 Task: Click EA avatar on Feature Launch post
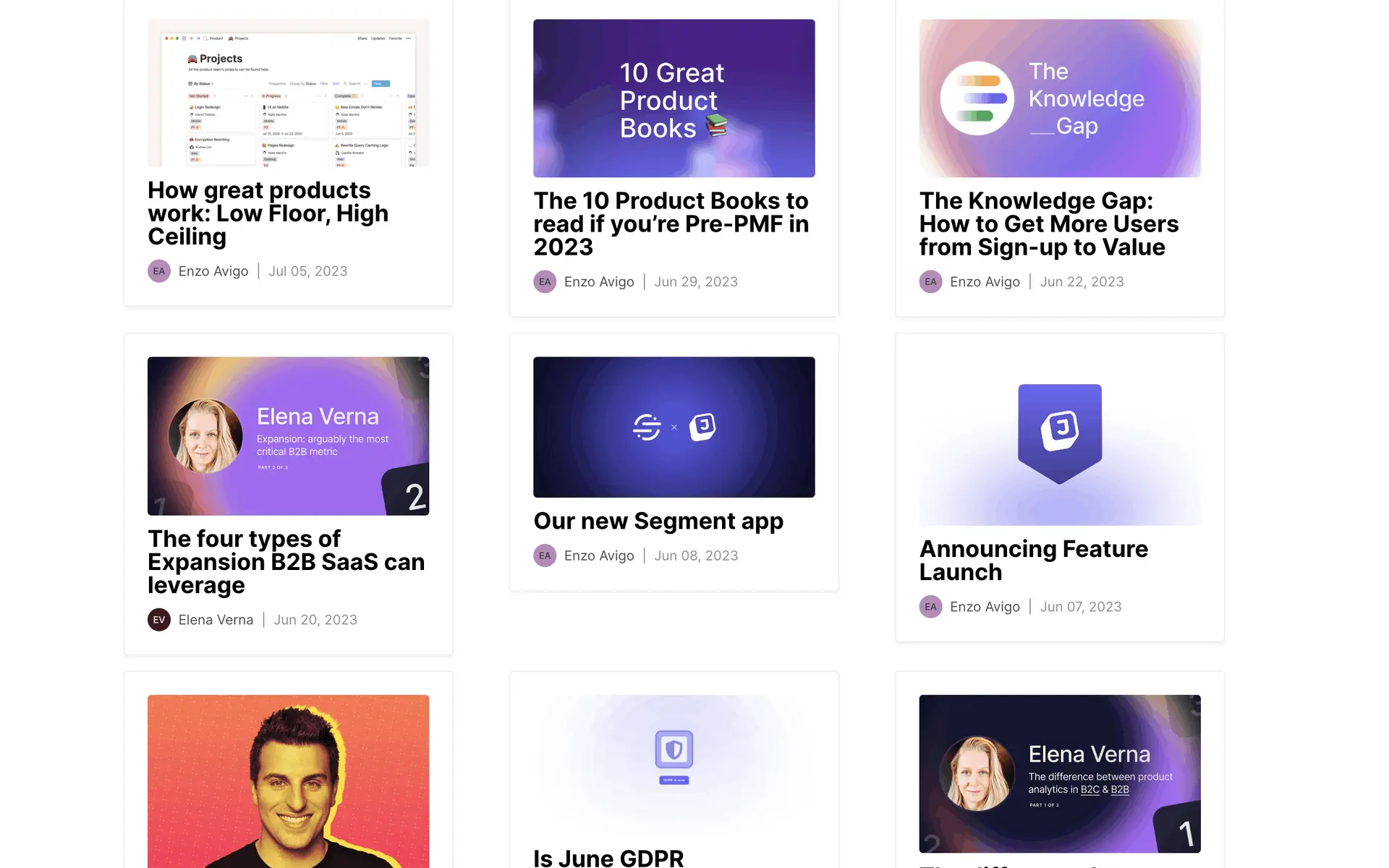pos(930,607)
